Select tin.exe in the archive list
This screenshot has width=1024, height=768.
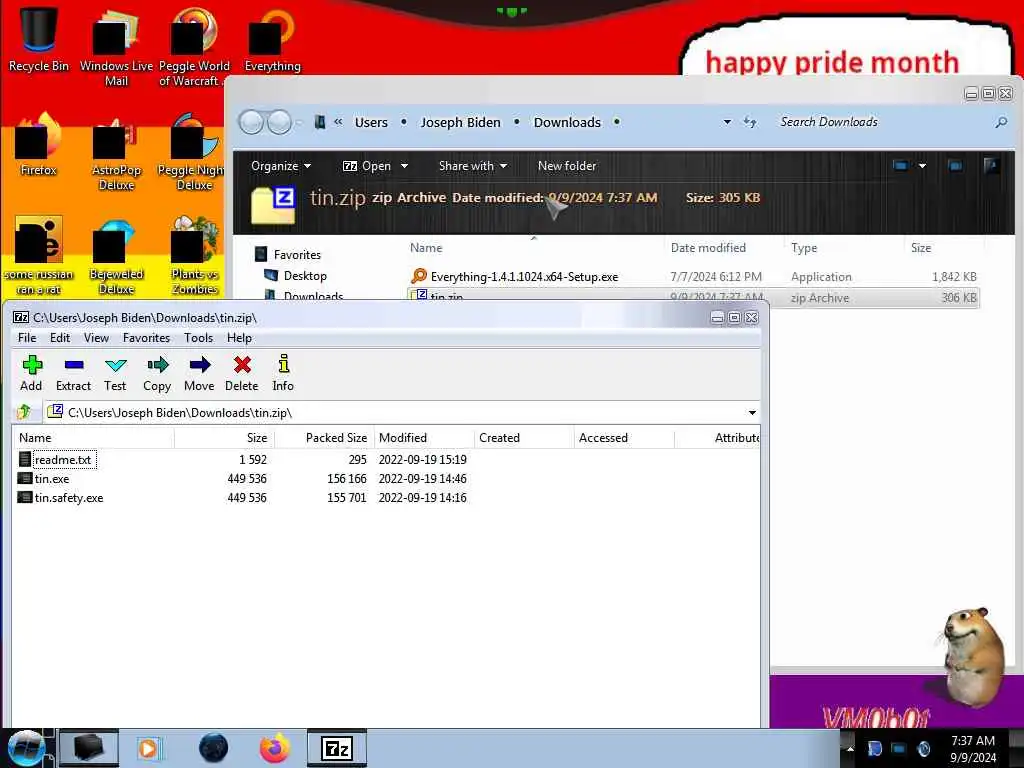tap(52, 479)
